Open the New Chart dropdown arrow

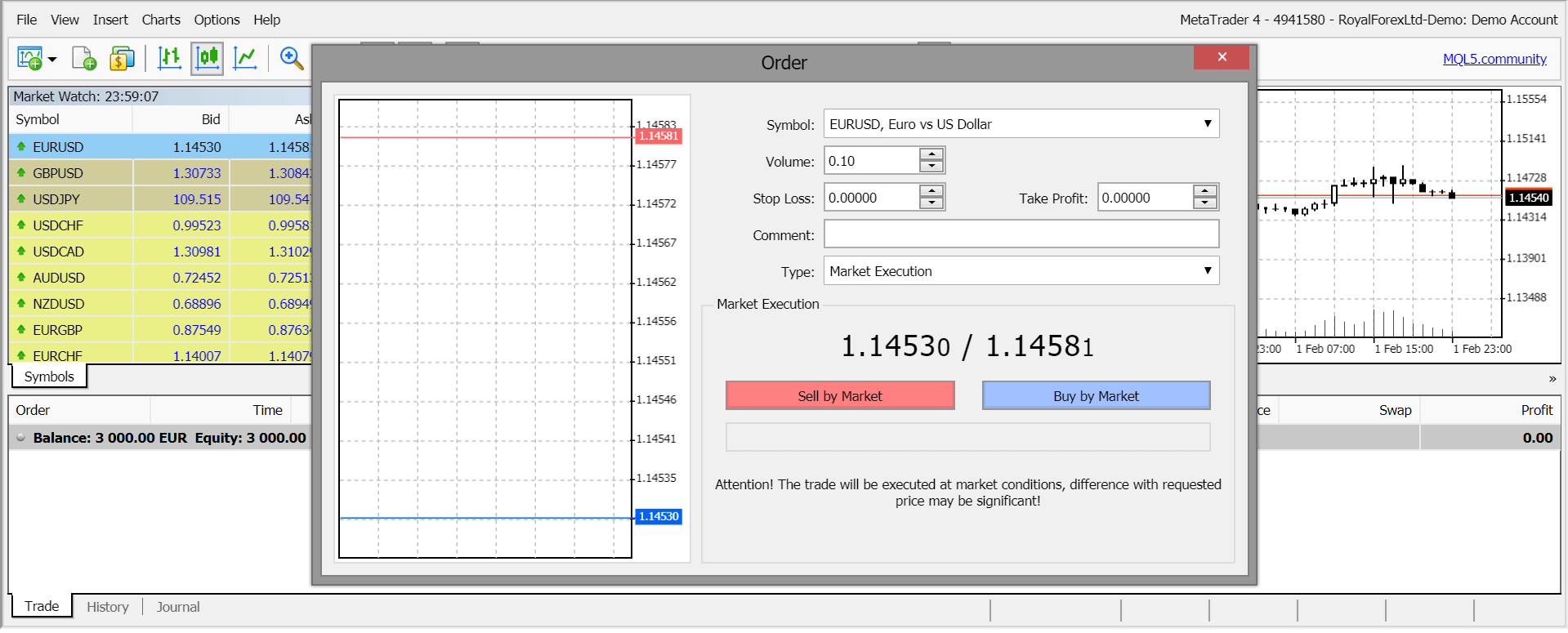pyautogui.click(x=52, y=60)
